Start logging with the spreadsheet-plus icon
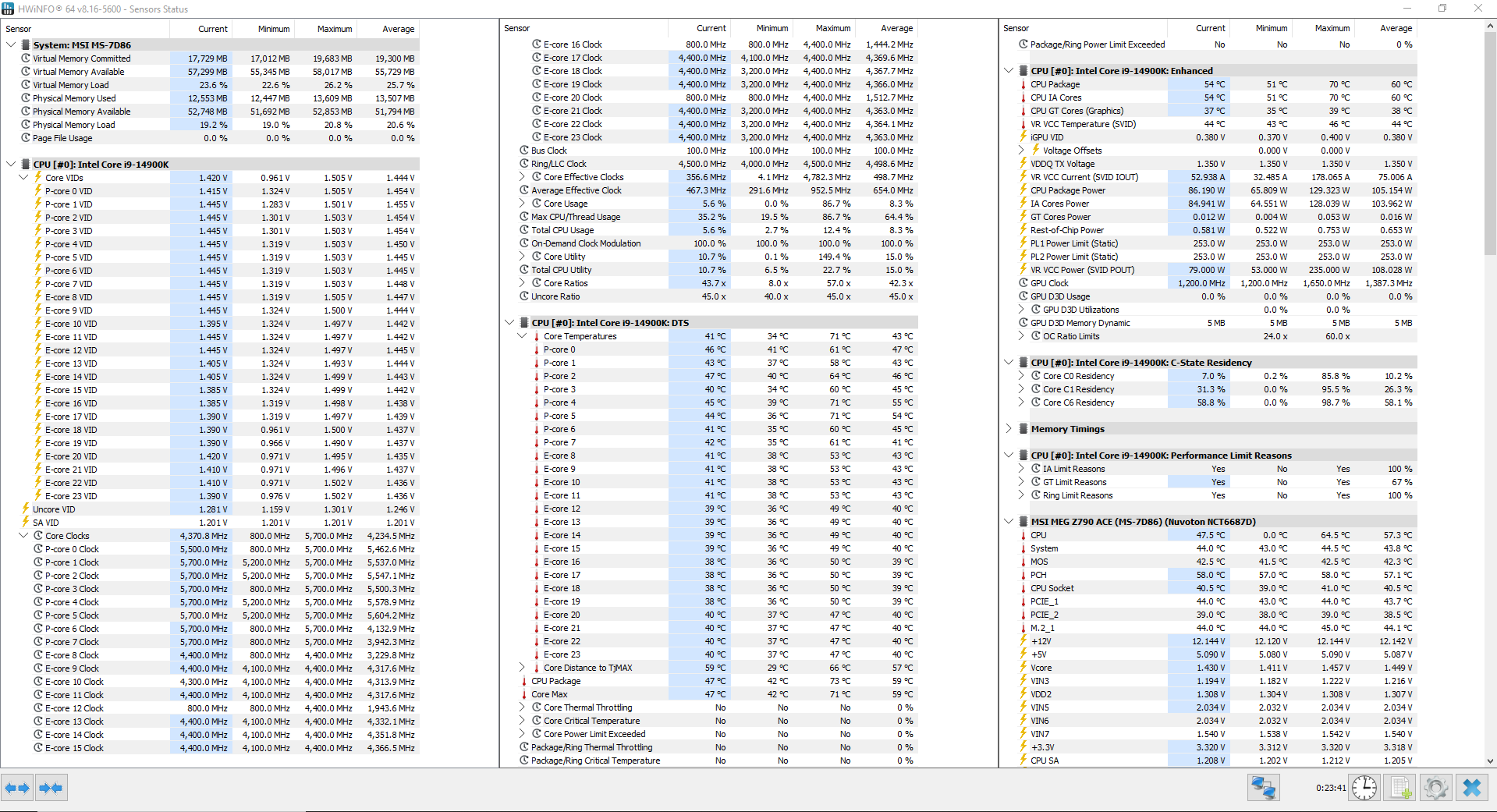This screenshot has height=812, width=1497. [x=1400, y=788]
